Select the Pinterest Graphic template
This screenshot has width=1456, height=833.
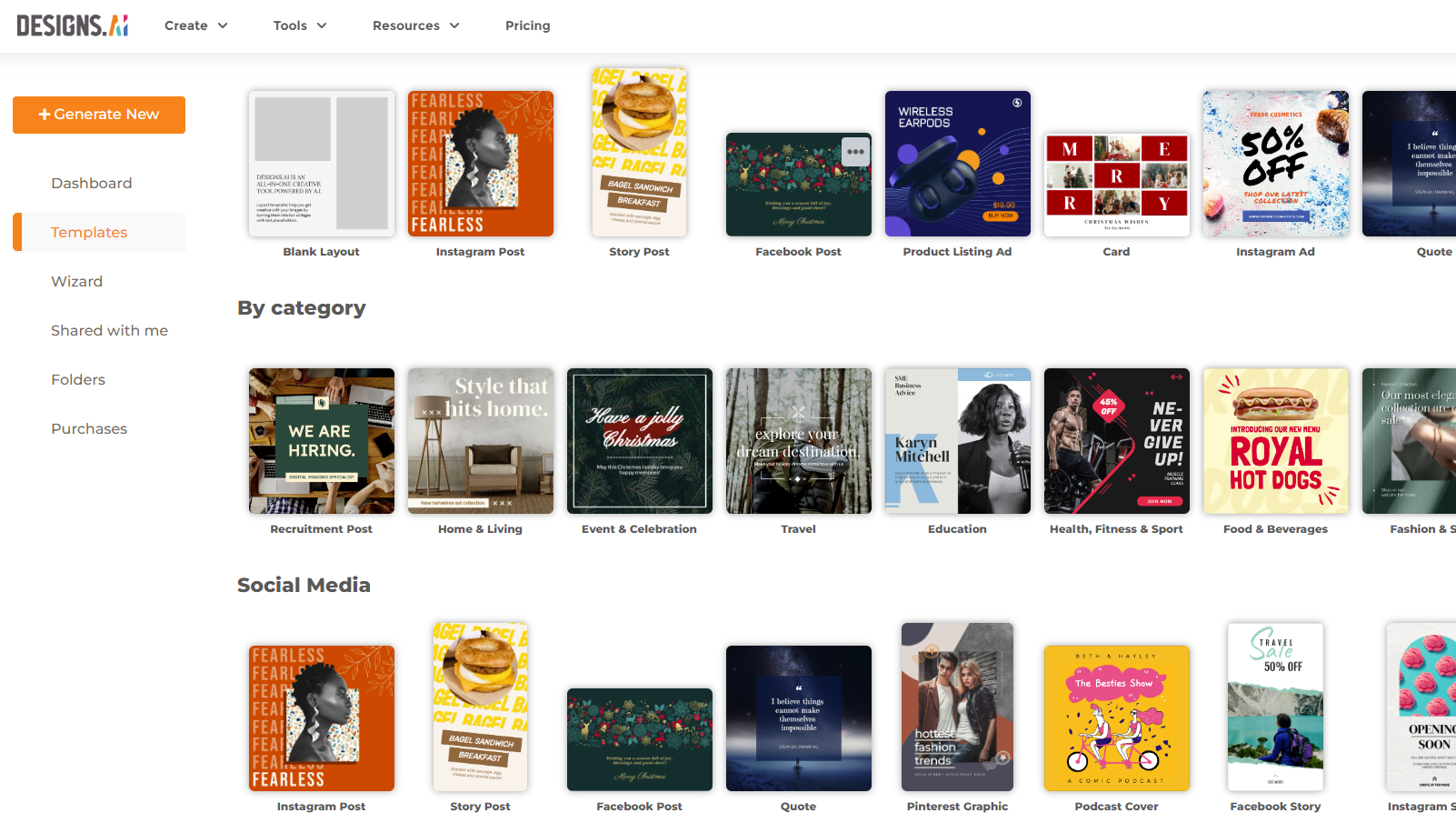tap(957, 707)
